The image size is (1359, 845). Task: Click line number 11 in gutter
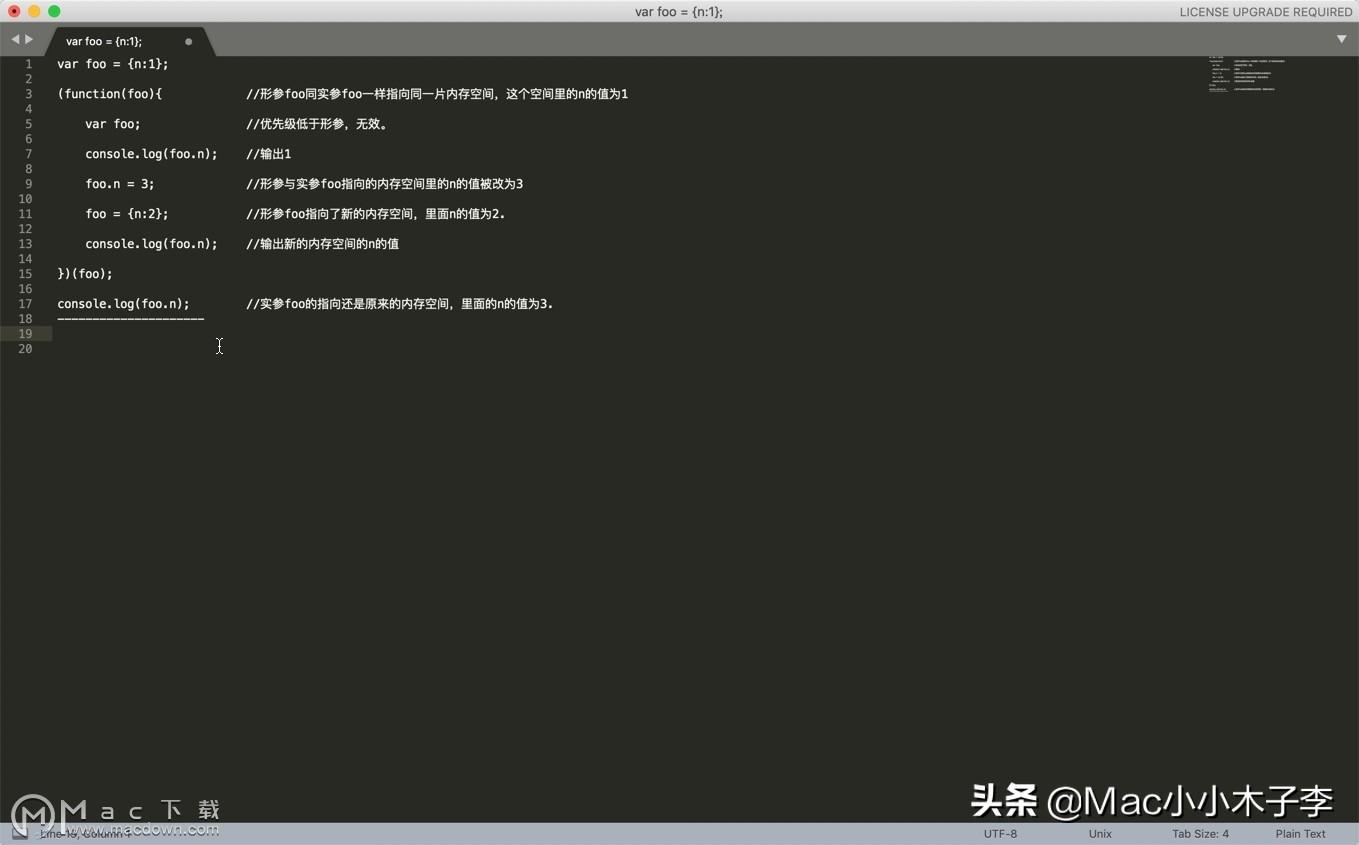click(25, 214)
